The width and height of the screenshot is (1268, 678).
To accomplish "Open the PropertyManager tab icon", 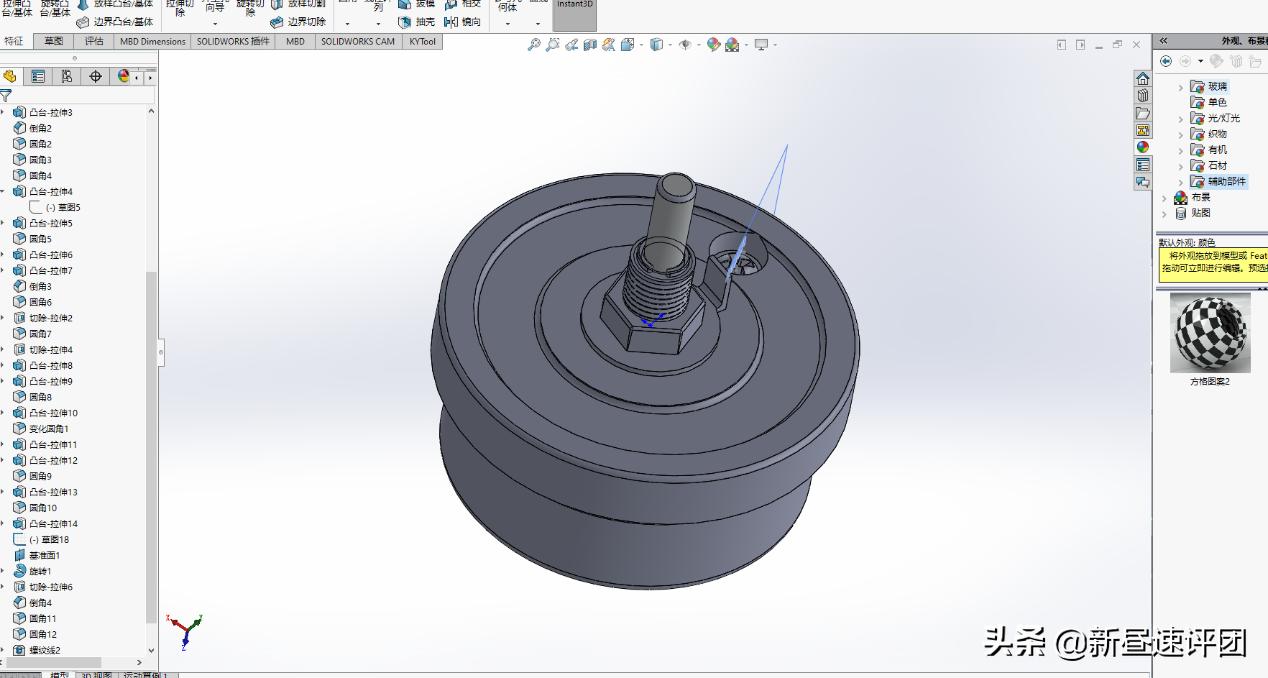I will (38, 76).
